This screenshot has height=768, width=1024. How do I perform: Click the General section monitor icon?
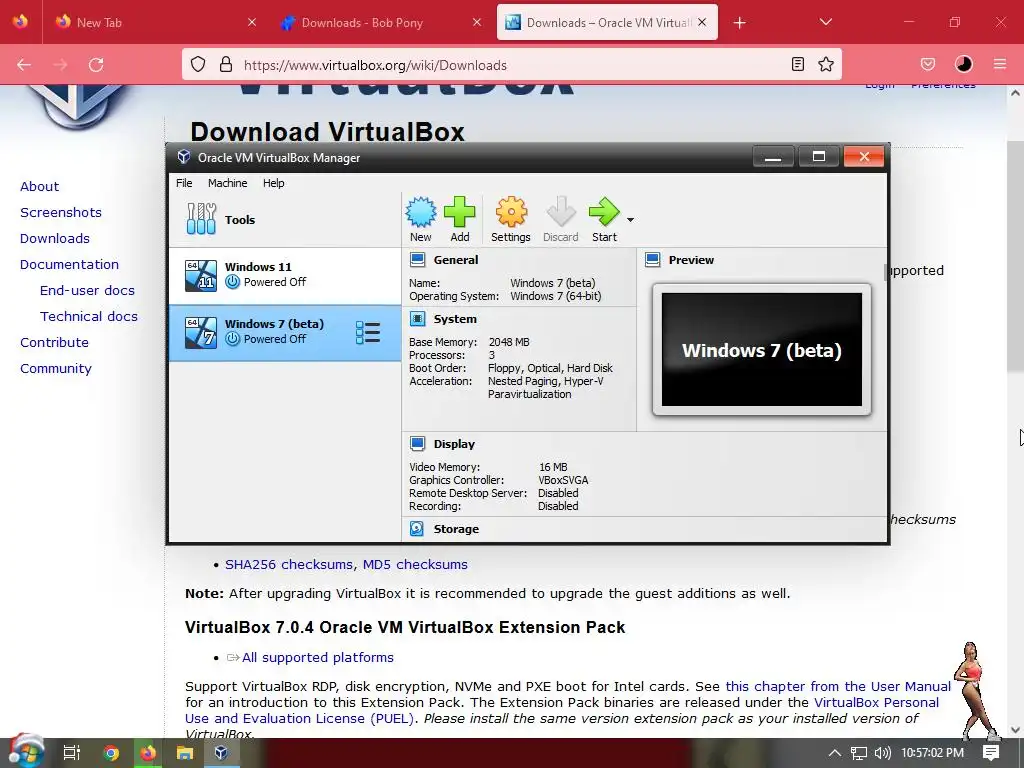point(417,260)
